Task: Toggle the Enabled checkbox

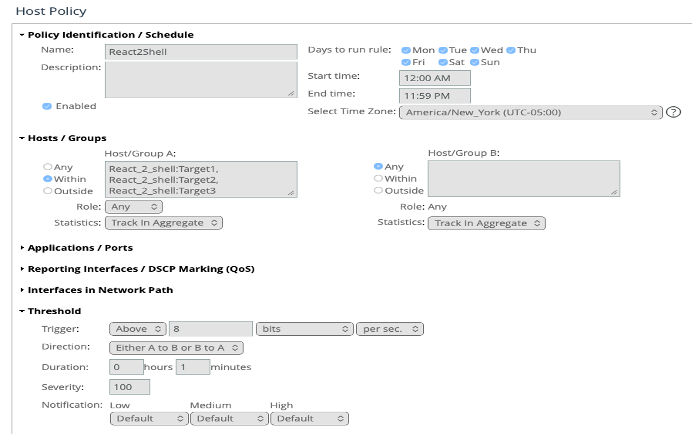Action: (47, 106)
